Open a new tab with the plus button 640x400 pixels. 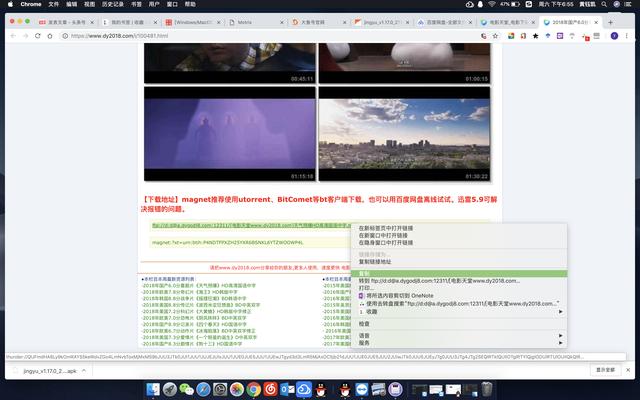click(611, 22)
